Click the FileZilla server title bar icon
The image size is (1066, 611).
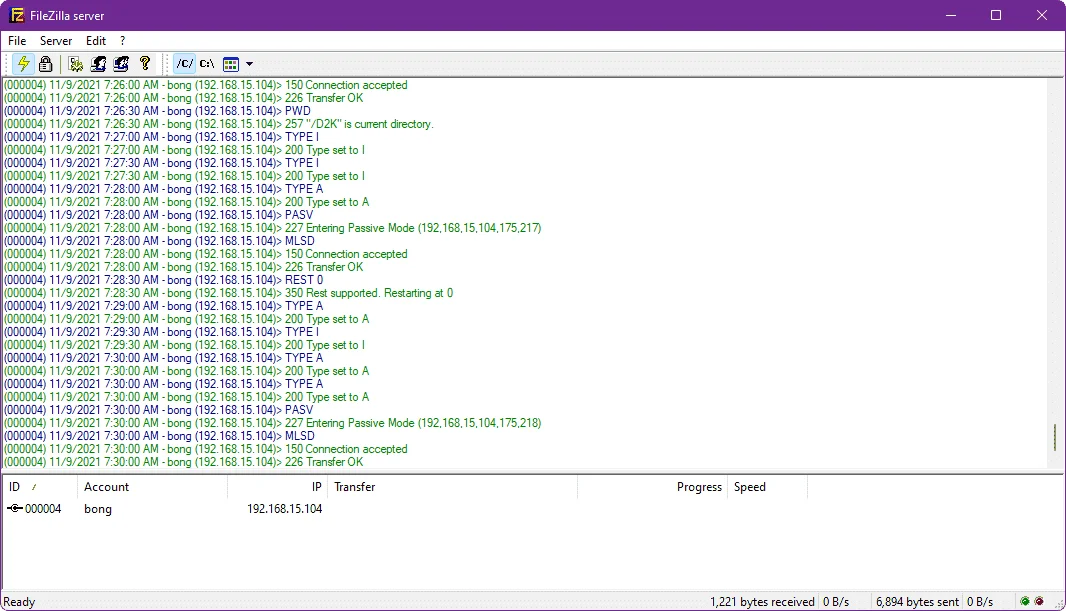coord(16,15)
